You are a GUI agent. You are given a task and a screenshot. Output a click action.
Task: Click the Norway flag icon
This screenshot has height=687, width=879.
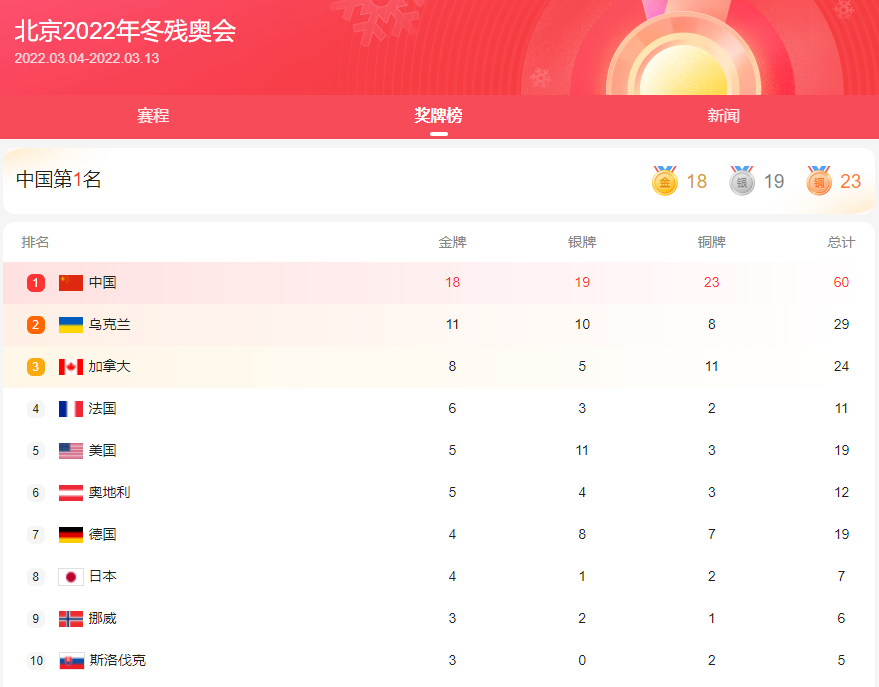(71, 619)
